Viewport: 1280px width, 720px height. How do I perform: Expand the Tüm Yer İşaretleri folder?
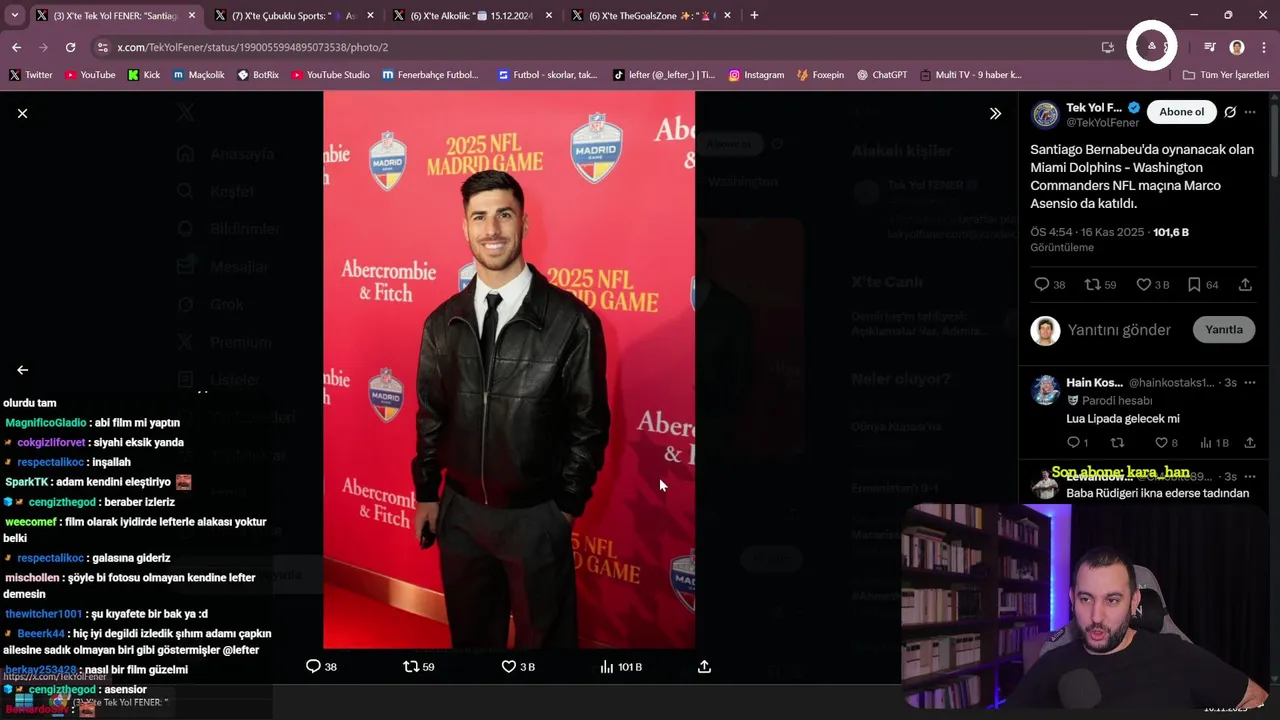click(1225, 75)
